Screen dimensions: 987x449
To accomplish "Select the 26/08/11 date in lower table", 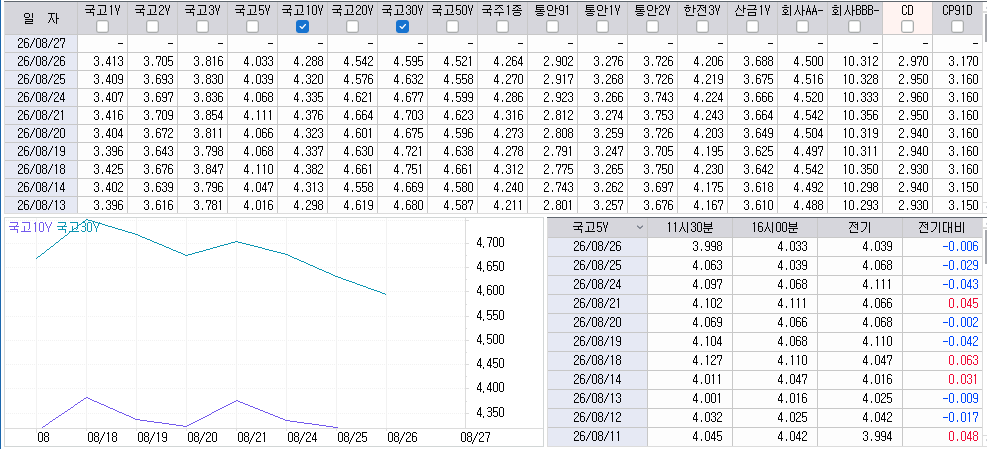I will (597, 436).
